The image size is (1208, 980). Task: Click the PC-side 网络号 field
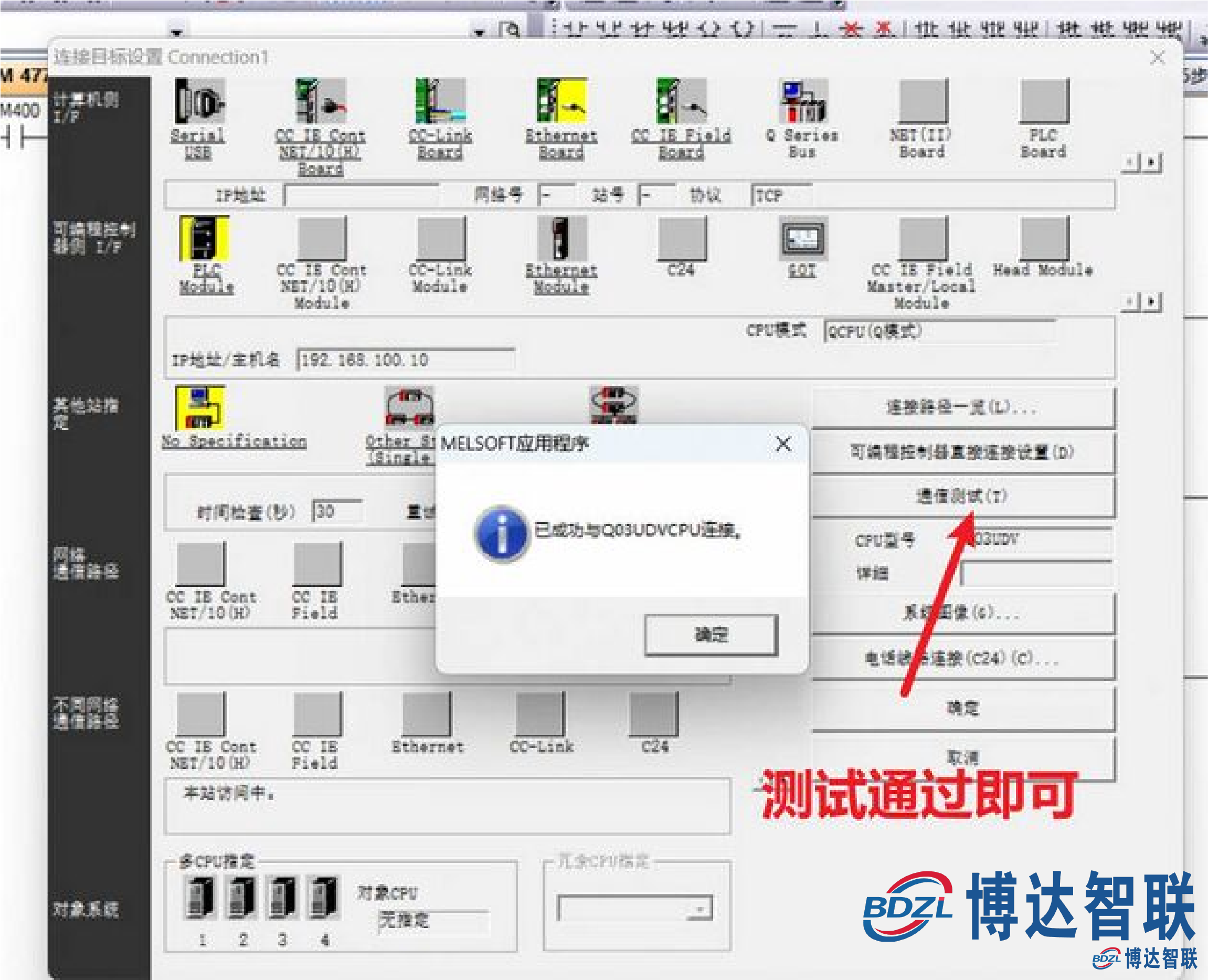[556, 196]
